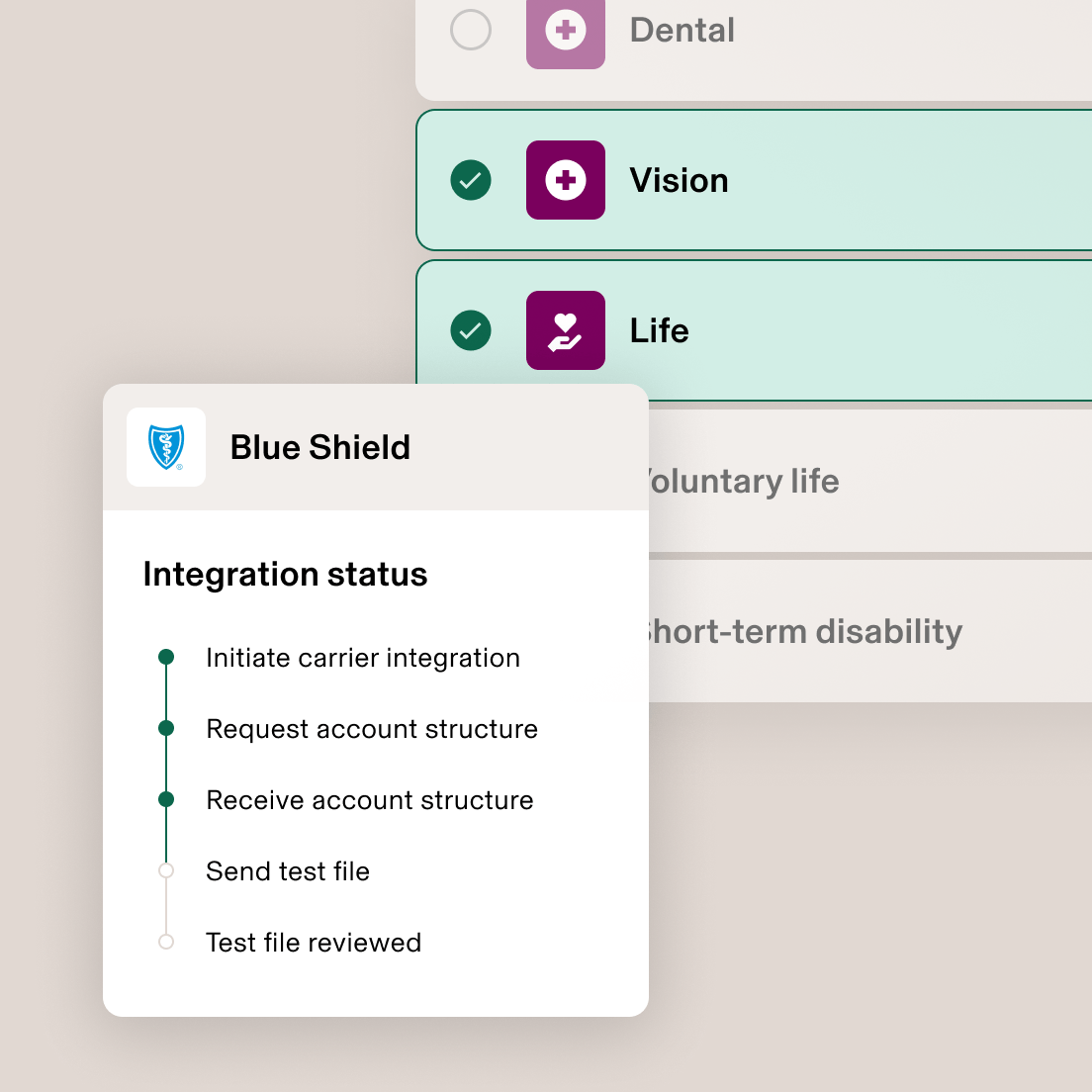1092x1092 pixels.
Task: Click the Receive account structure step label
Action: point(369,800)
